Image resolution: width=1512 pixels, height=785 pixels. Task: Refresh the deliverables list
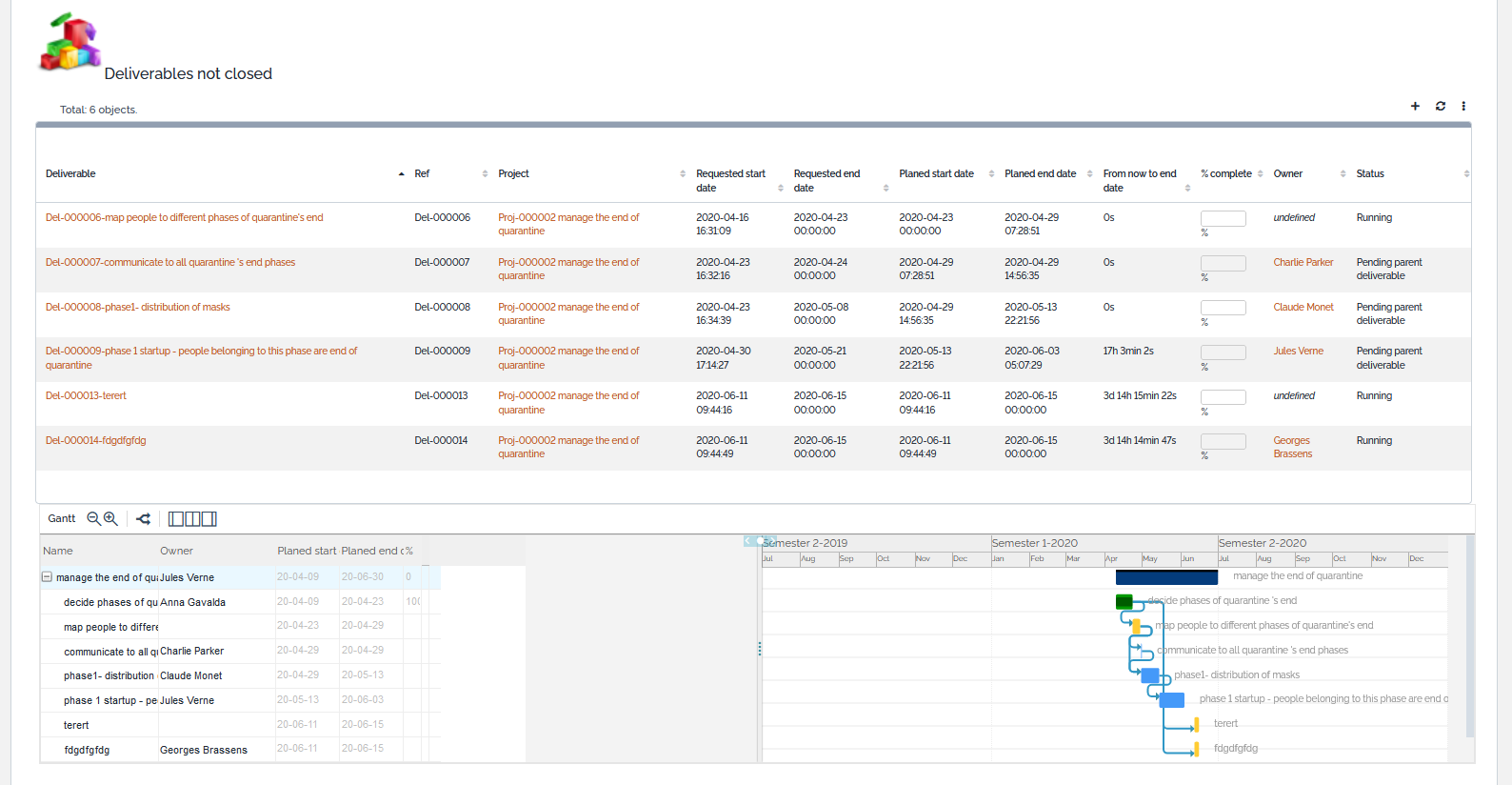point(1441,106)
